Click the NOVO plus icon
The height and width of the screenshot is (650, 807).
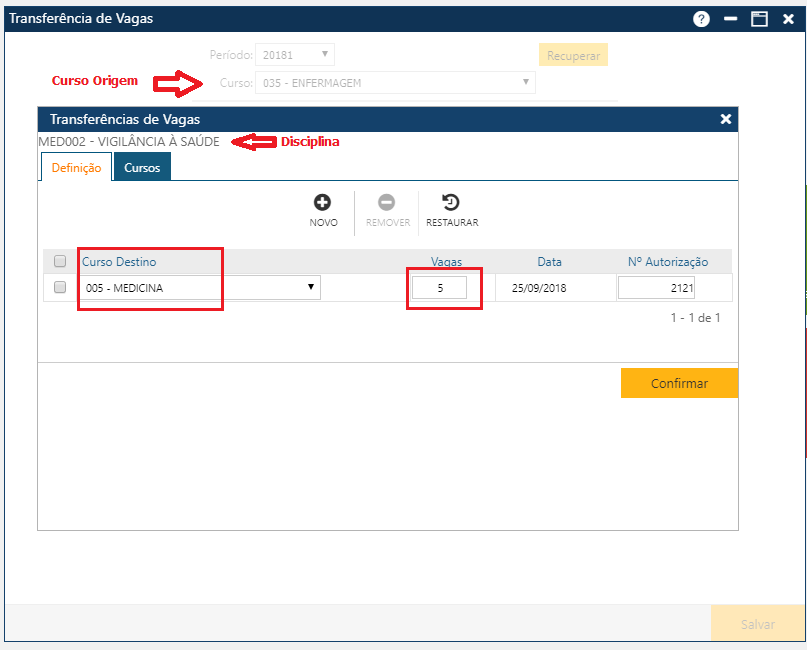[x=323, y=203]
